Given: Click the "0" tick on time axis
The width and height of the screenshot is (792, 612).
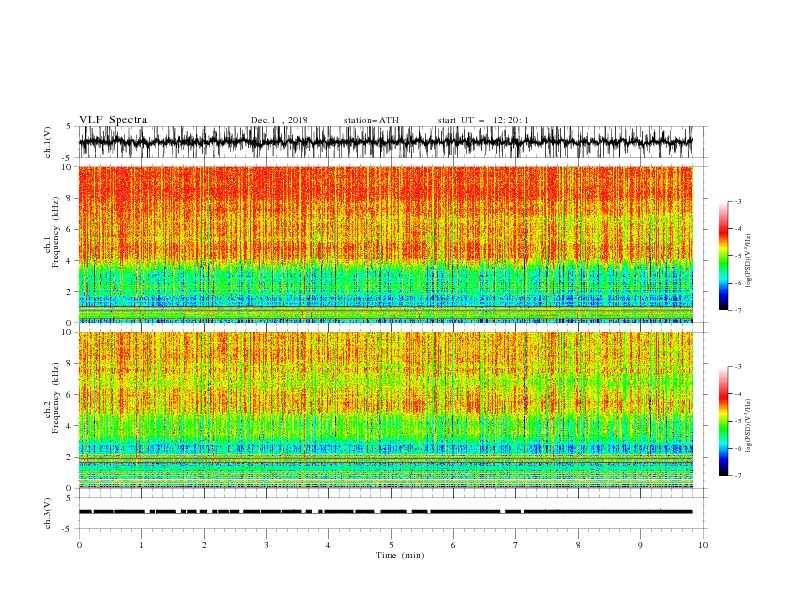Looking at the screenshot, I should point(79,545).
